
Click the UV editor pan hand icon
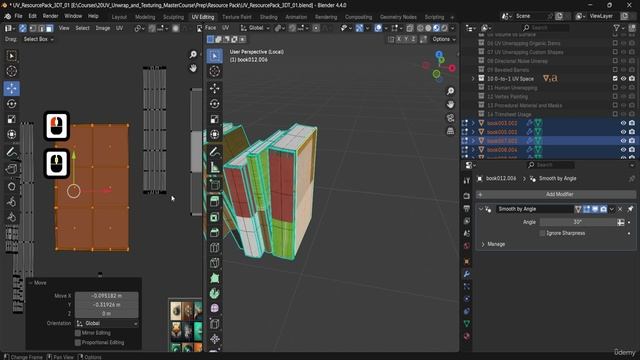[x=193, y=68]
